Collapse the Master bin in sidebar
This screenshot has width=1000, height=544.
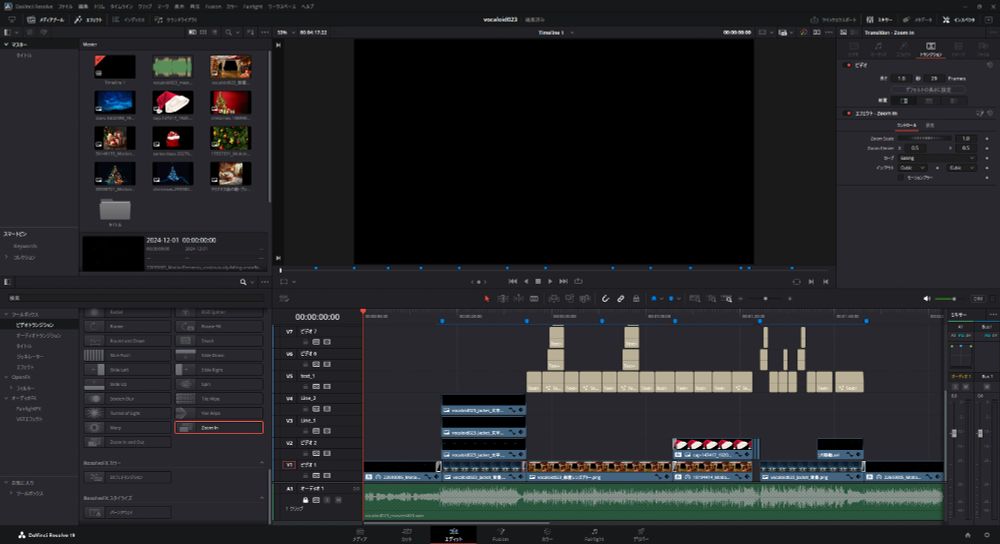pyautogui.click(x=7, y=45)
